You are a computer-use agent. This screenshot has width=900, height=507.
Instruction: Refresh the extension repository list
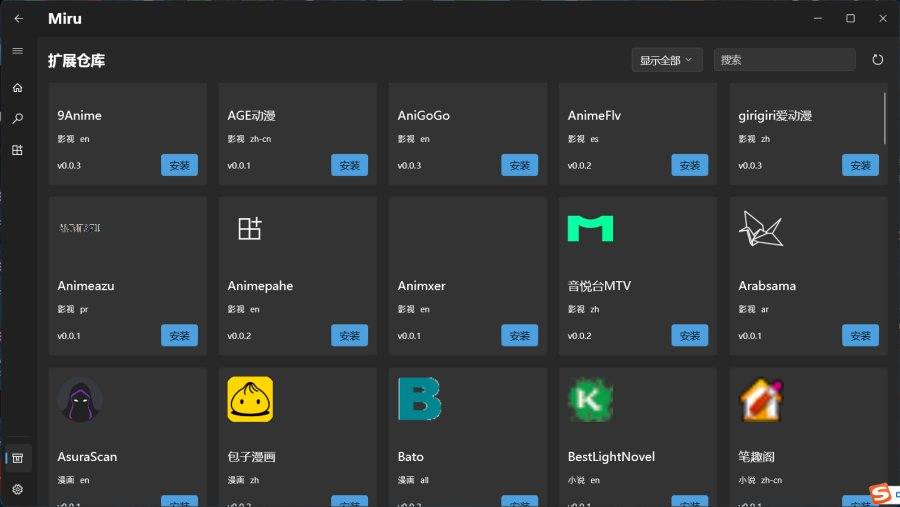[878, 60]
